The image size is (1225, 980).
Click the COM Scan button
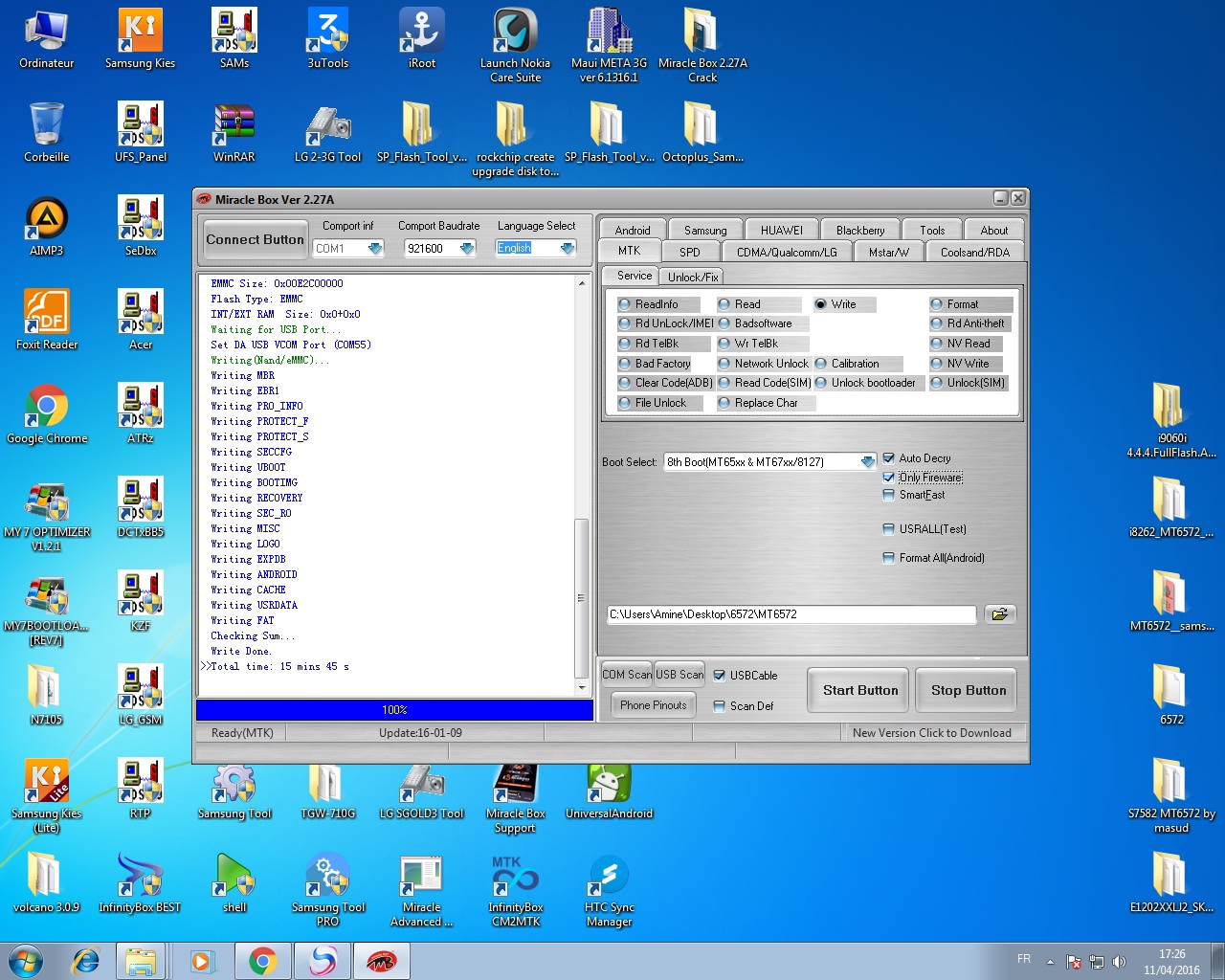[x=627, y=675]
